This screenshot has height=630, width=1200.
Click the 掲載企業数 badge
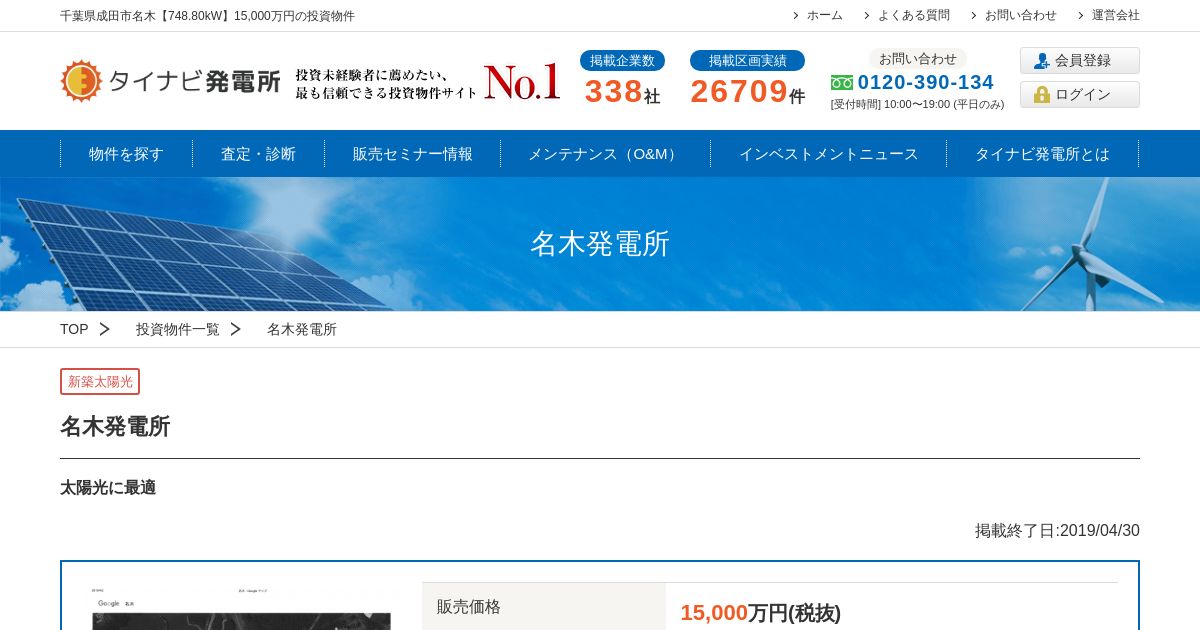click(x=622, y=60)
